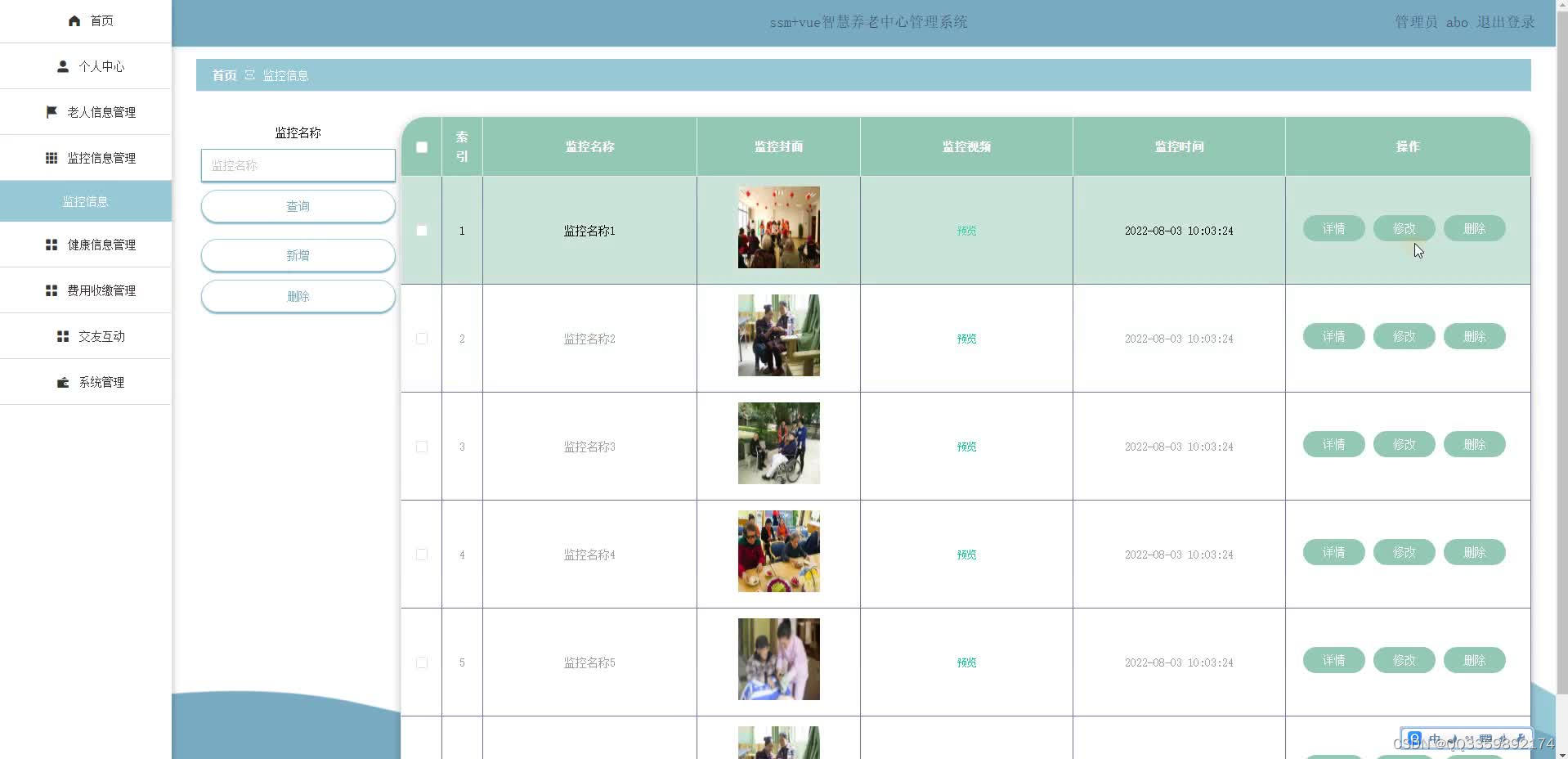Collapse the 监控信息管理 sidebar menu
Image resolution: width=1568 pixels, height=759 pixels.
point(86,158)
